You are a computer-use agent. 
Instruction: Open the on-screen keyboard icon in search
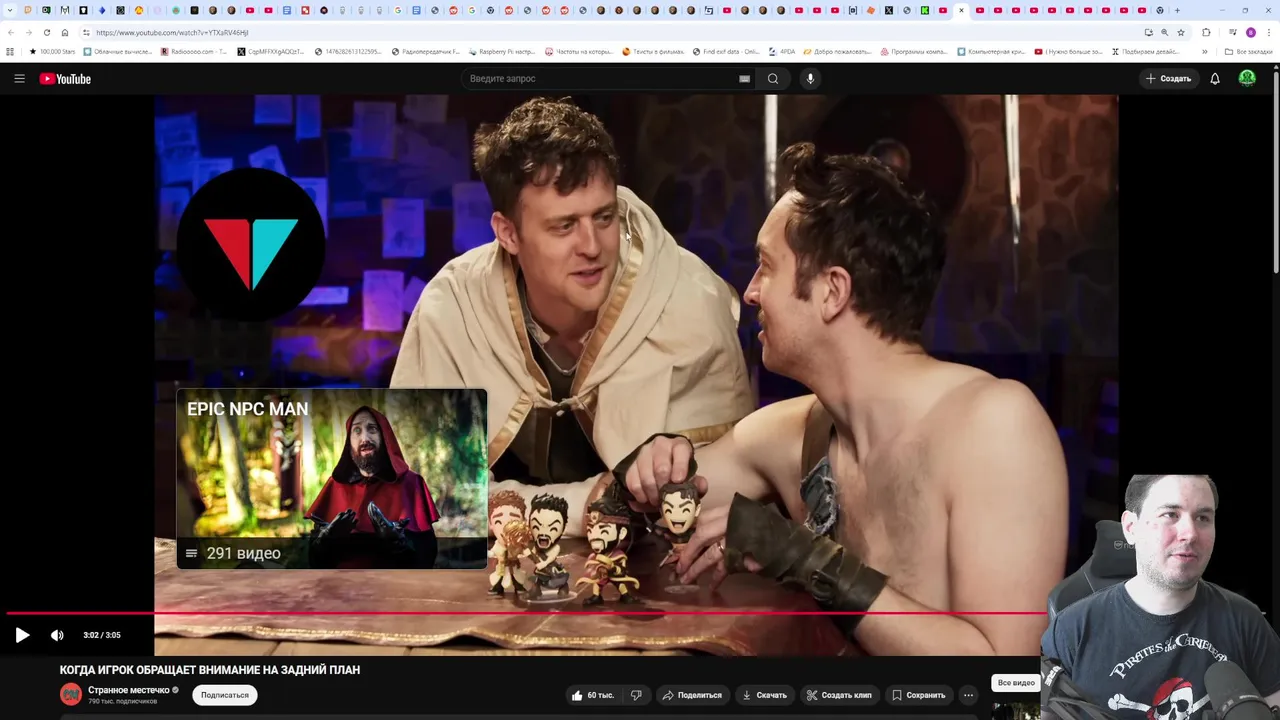coord(744,79)
